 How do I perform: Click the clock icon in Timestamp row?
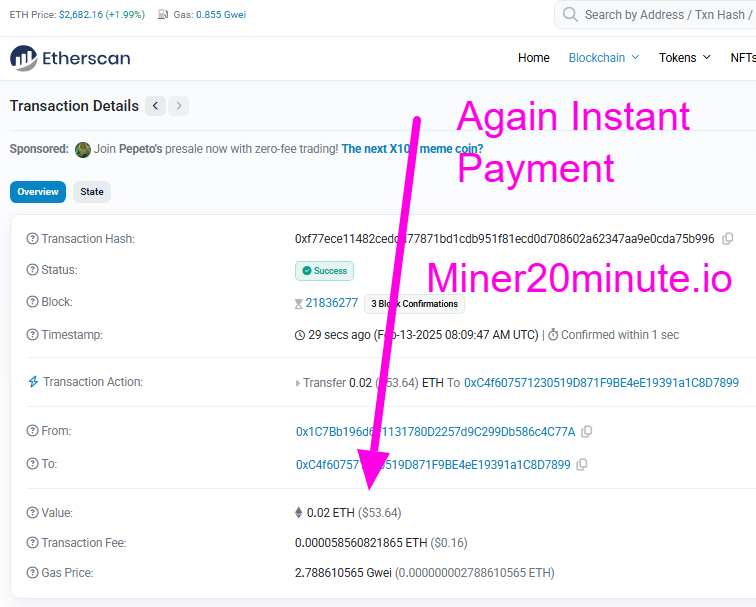300,335
